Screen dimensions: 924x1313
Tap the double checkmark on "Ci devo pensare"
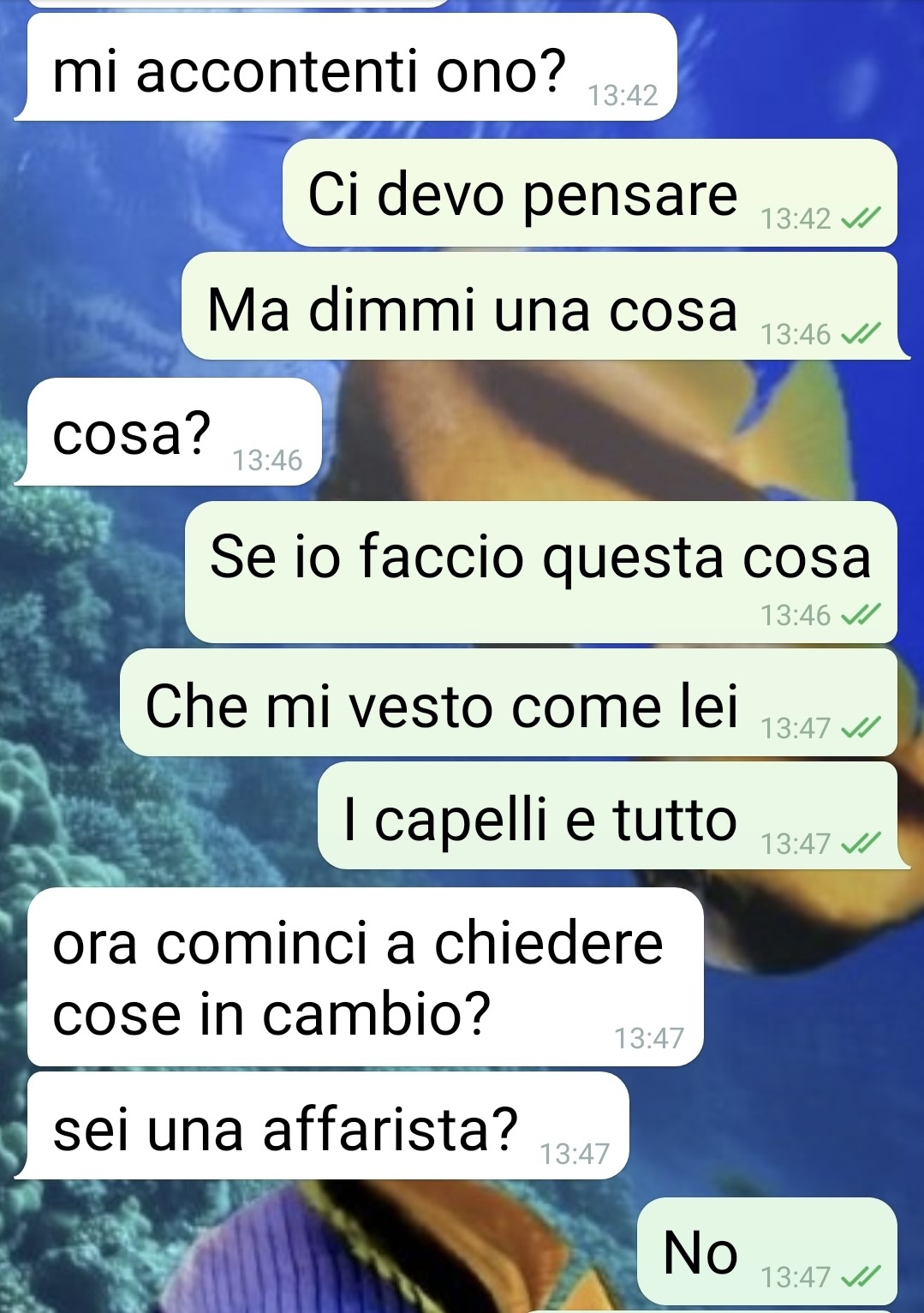click(x=861, y=219)
